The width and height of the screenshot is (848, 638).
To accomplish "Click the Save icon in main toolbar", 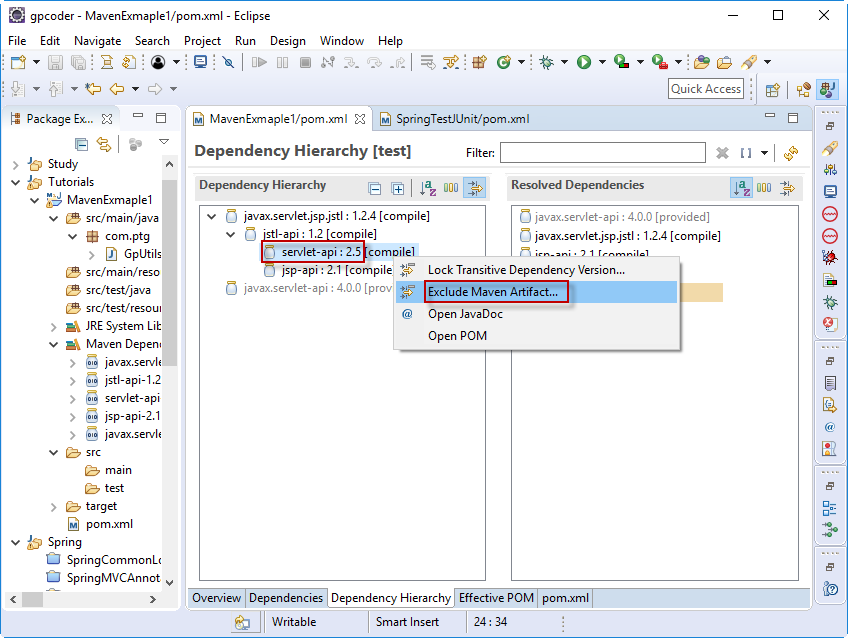I will point(56,62).
